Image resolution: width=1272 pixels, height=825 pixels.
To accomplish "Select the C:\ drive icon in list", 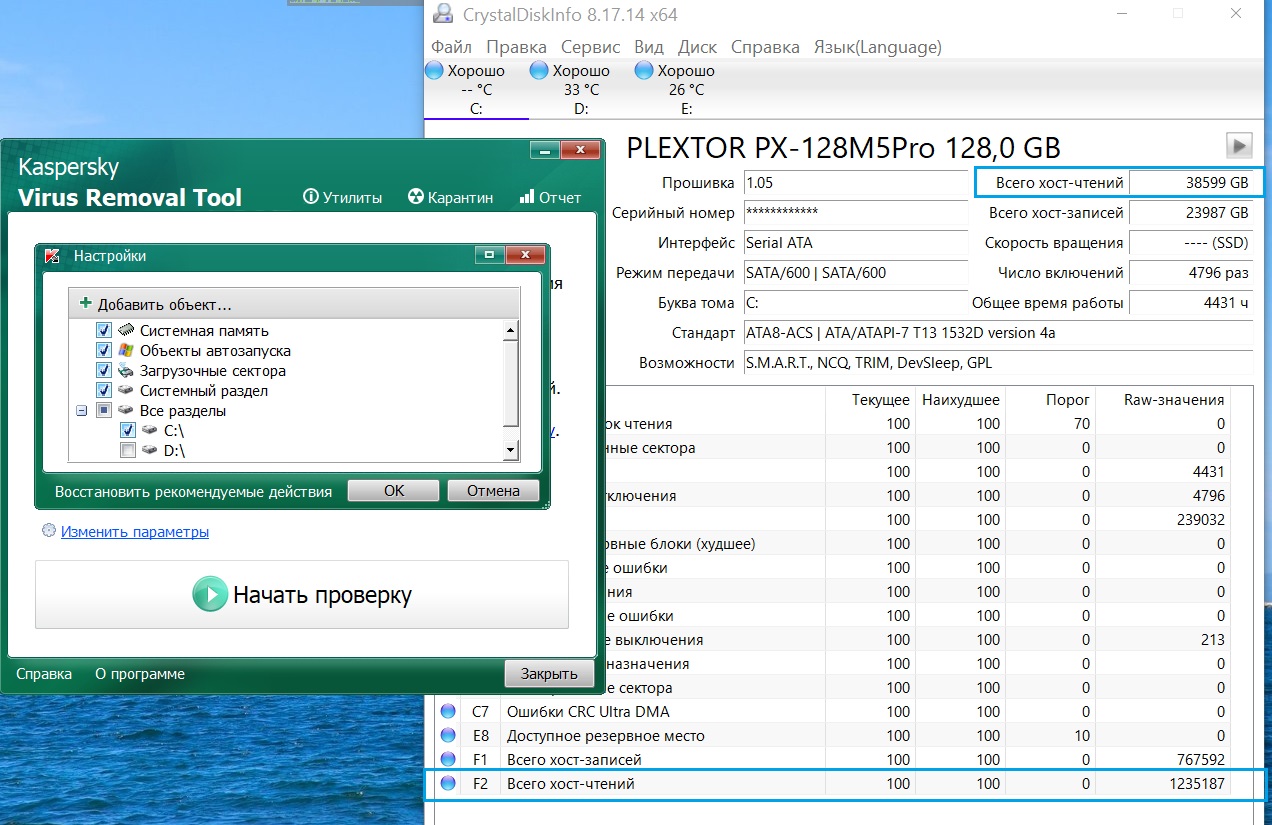I will [x=150, y=430].
